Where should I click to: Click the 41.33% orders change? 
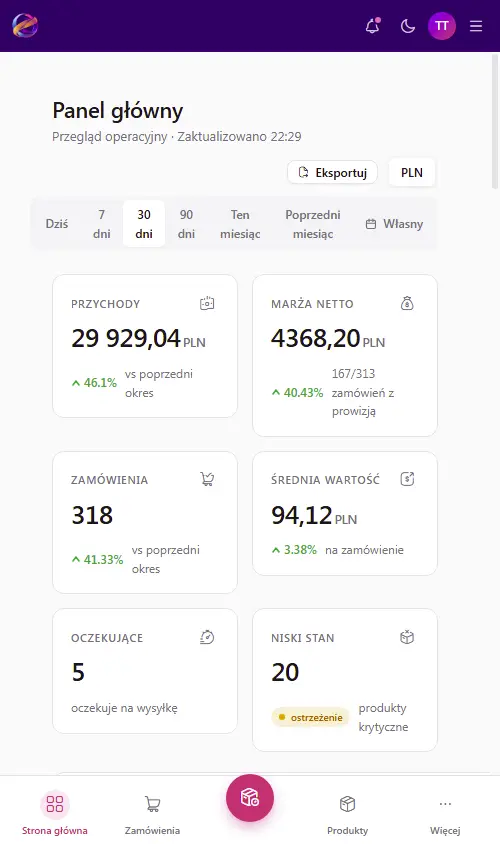(97, 559)
